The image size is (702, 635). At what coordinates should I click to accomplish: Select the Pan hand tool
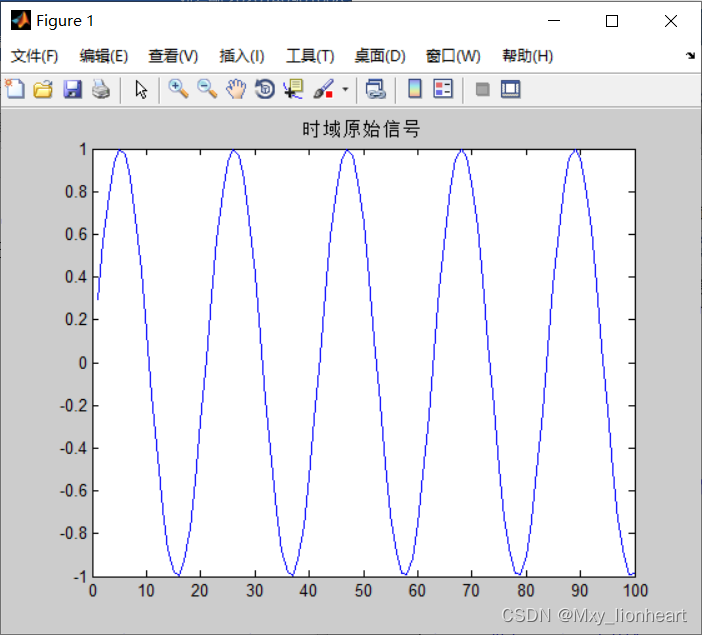coord(235,89)
